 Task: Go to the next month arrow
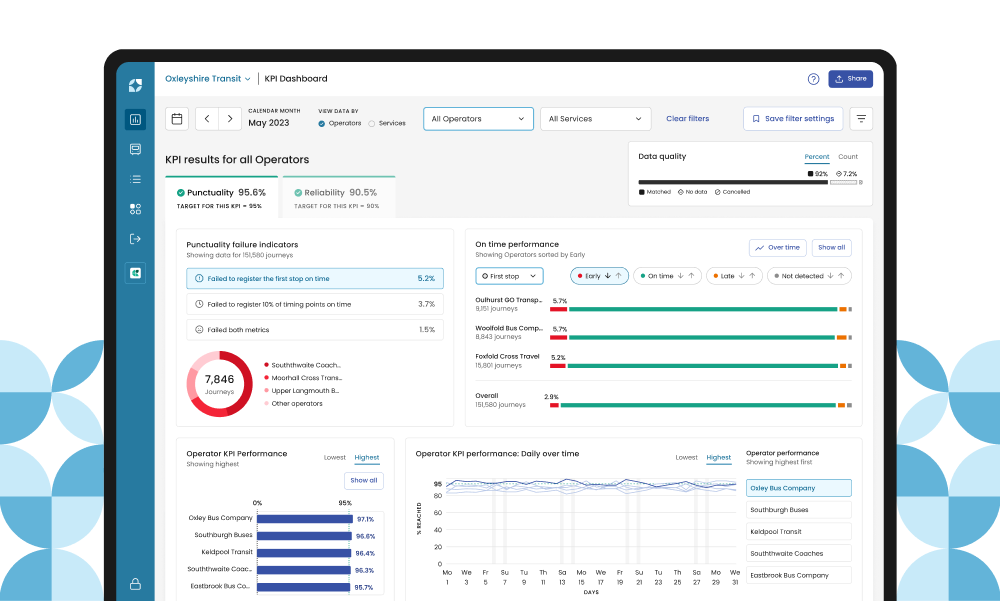pos(230,119)
